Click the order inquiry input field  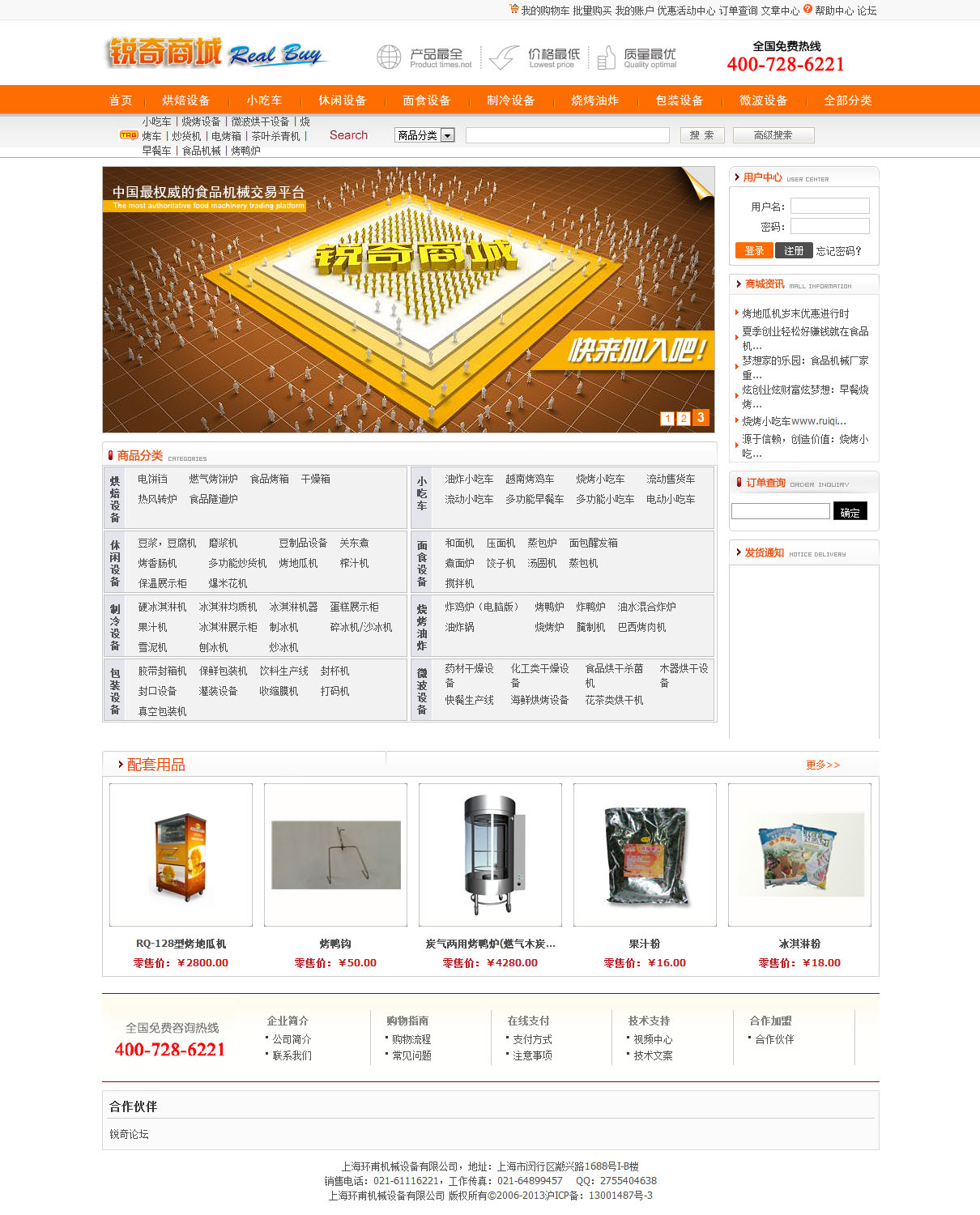[781, 511]
